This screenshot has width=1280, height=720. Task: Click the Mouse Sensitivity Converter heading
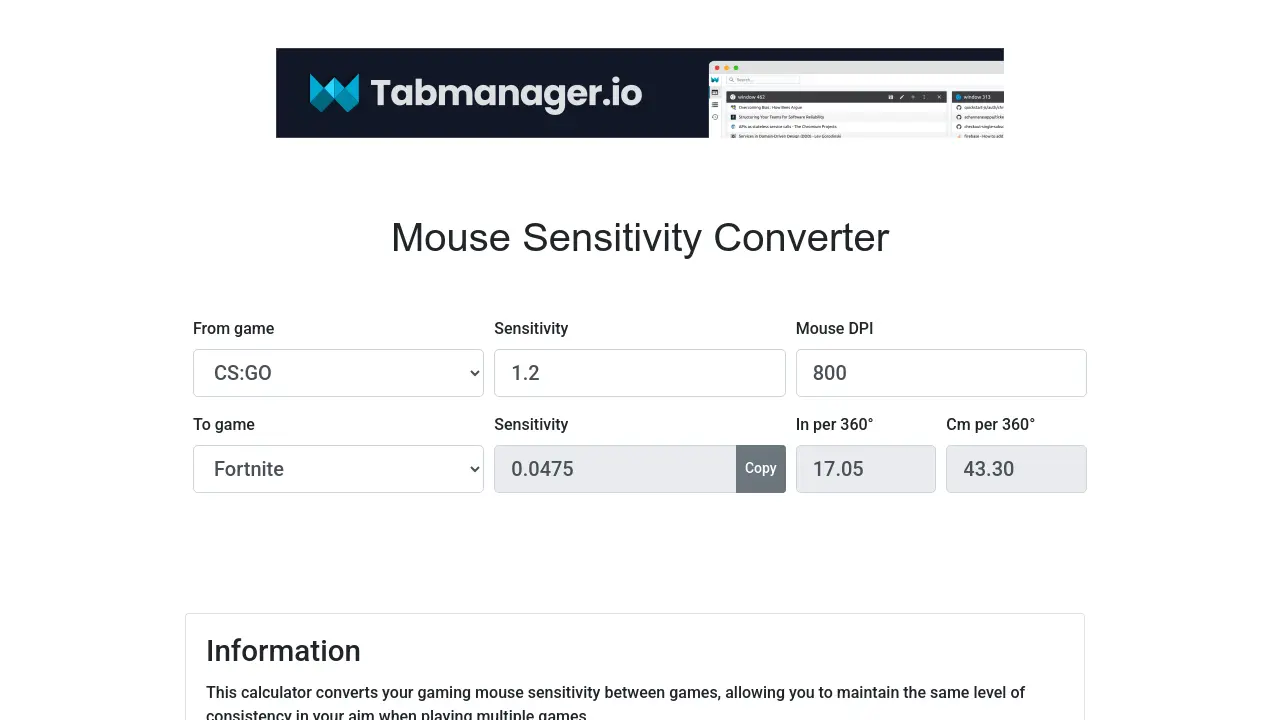click(x=640, y=238)
